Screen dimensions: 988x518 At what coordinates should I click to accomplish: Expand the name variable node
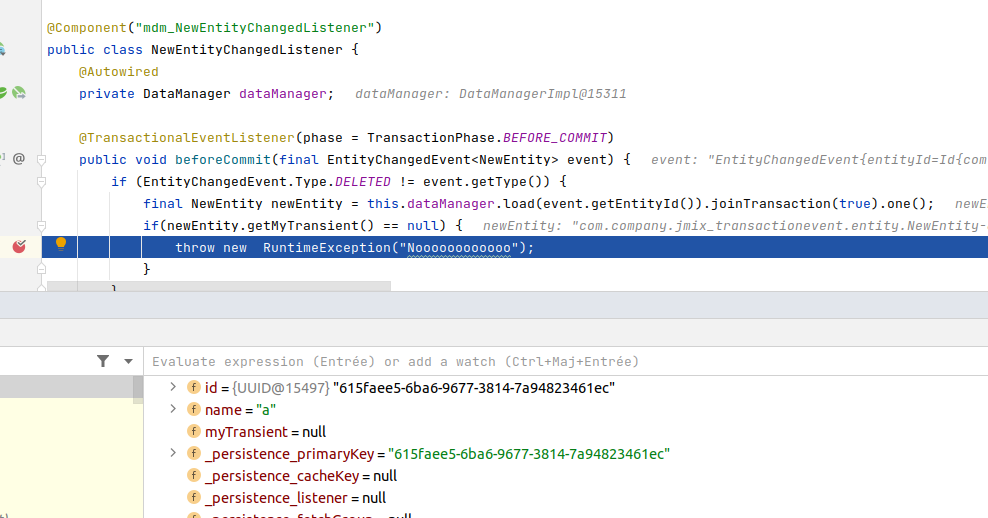[173, 409]
